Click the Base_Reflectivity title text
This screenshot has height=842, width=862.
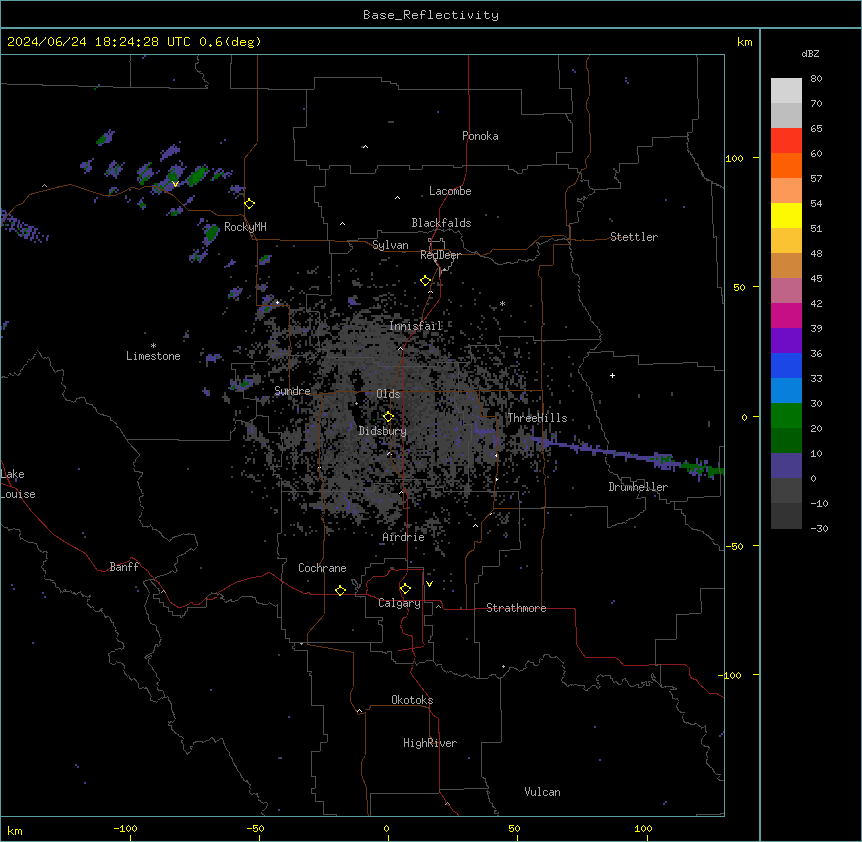click(x=431, y=15)
